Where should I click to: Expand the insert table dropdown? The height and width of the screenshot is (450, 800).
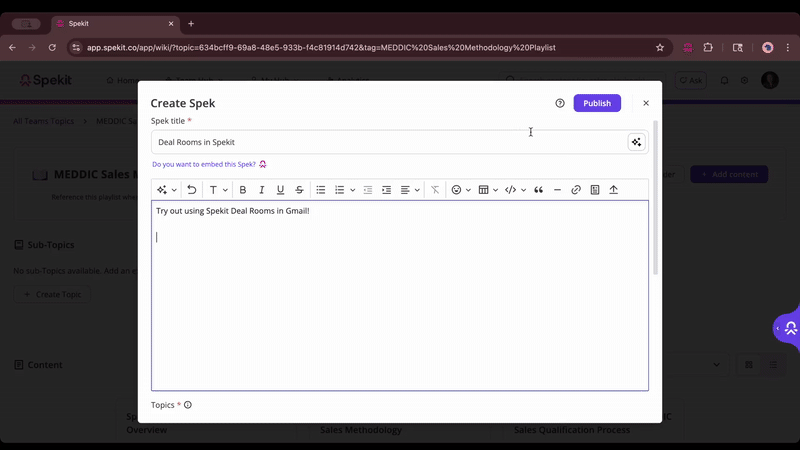point(487,190)
